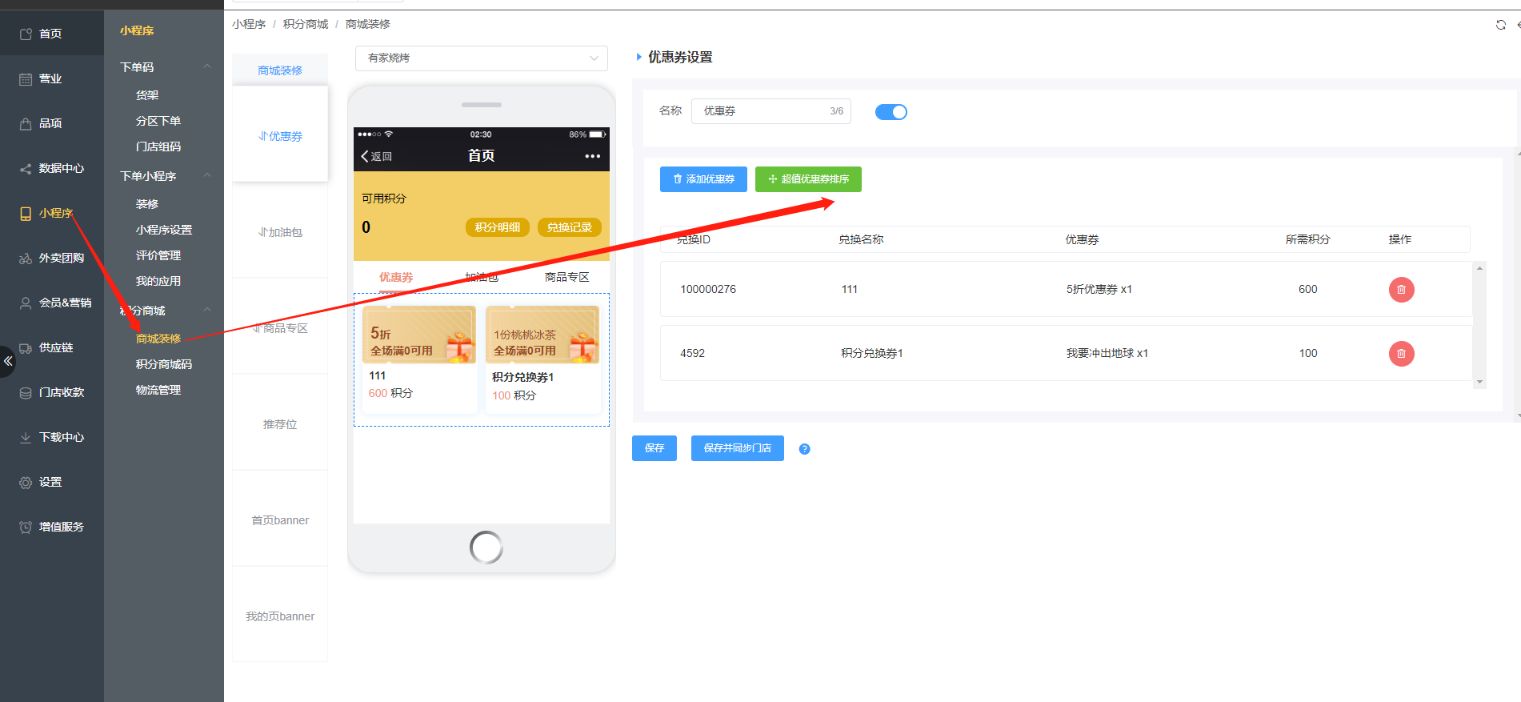This screenshot has width=1521, height=702.
Task: Collapse the sidebar with the double-chevron handle
Action: 8,361
